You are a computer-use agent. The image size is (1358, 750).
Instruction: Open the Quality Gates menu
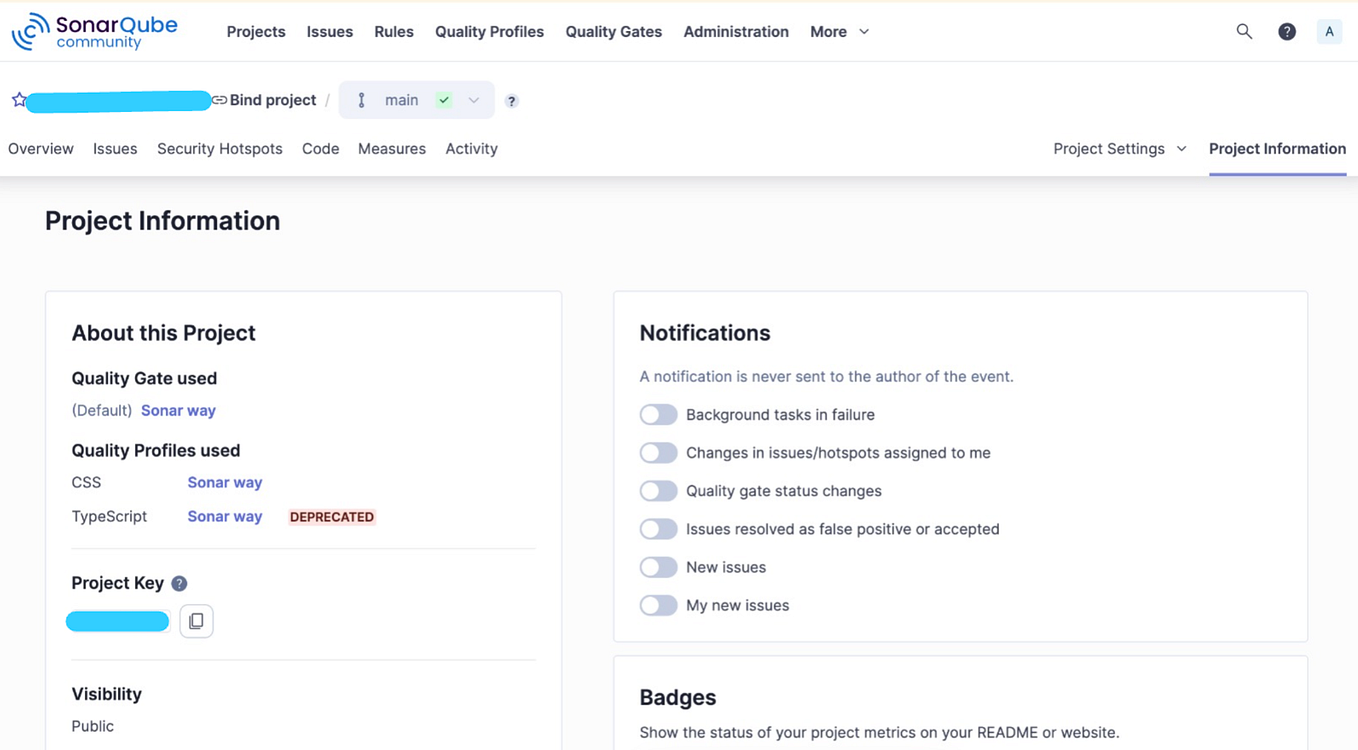click(x=613, y=31)
